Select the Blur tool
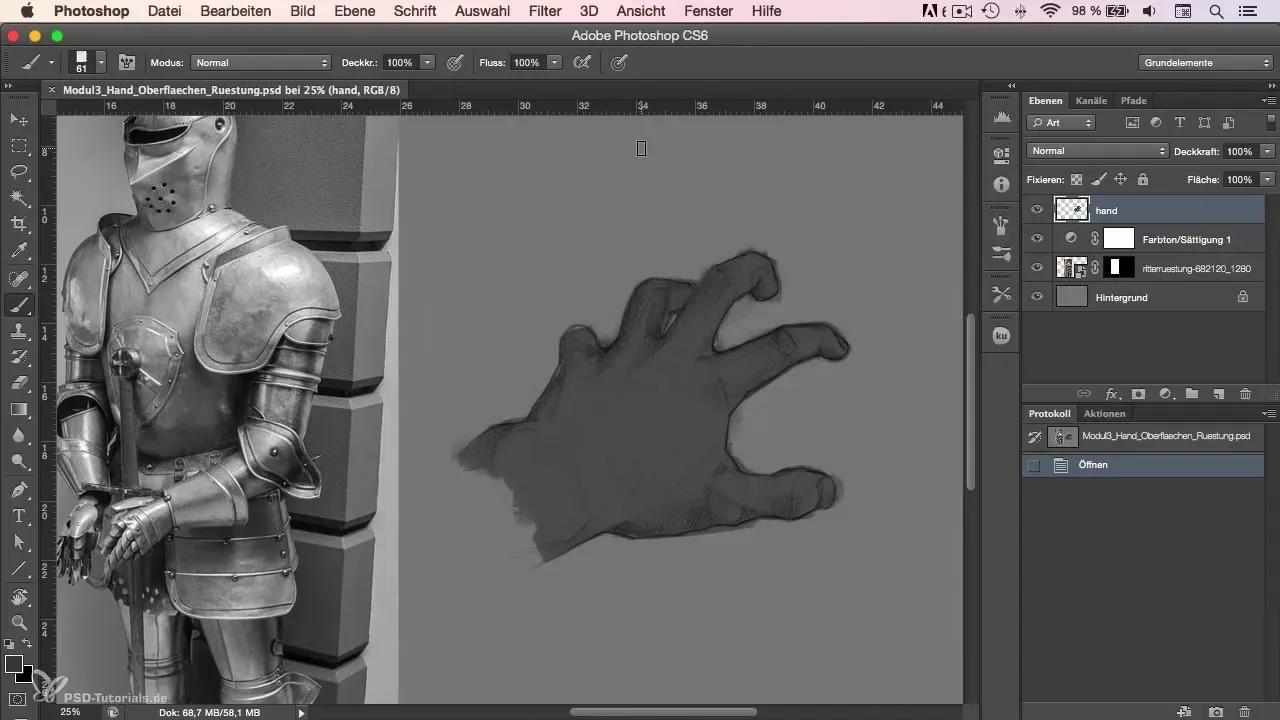 (18, 435)
